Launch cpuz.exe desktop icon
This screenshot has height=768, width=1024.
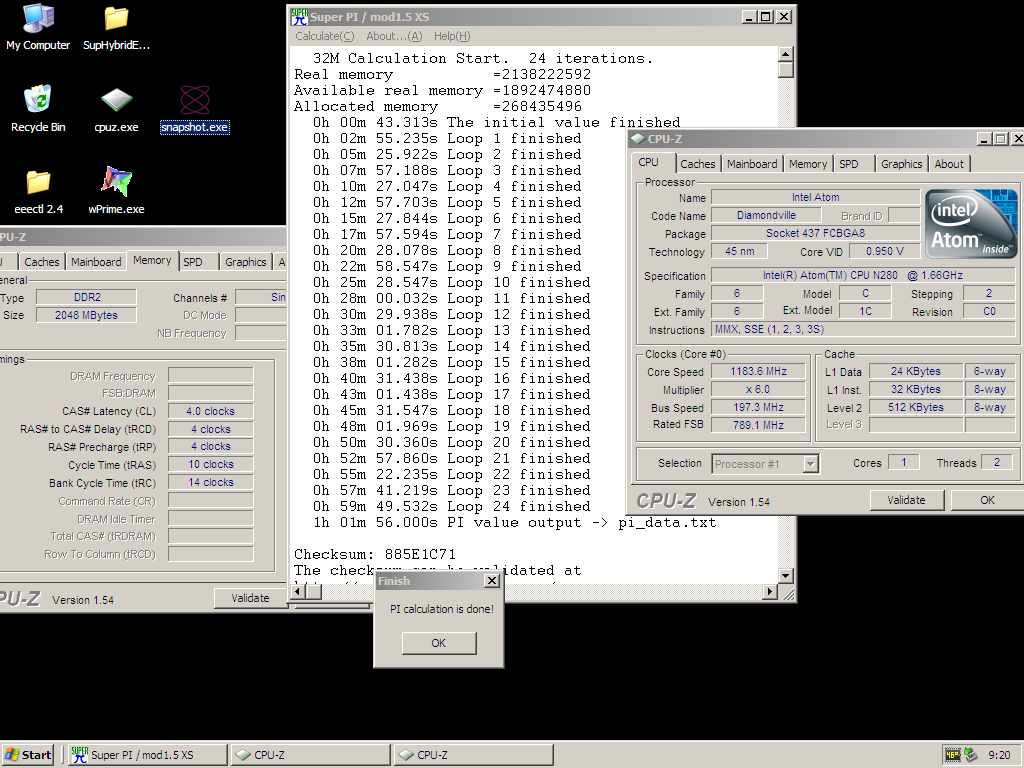[x=116, y=109]
